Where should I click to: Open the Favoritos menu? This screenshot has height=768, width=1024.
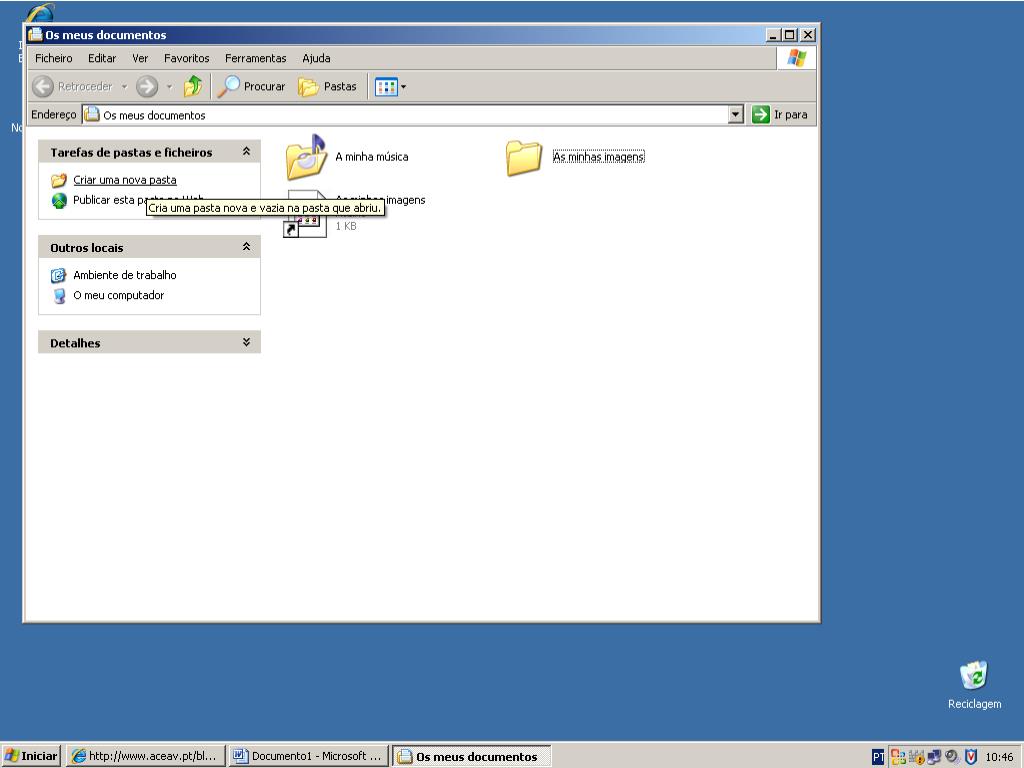click(x=187, y=58)
